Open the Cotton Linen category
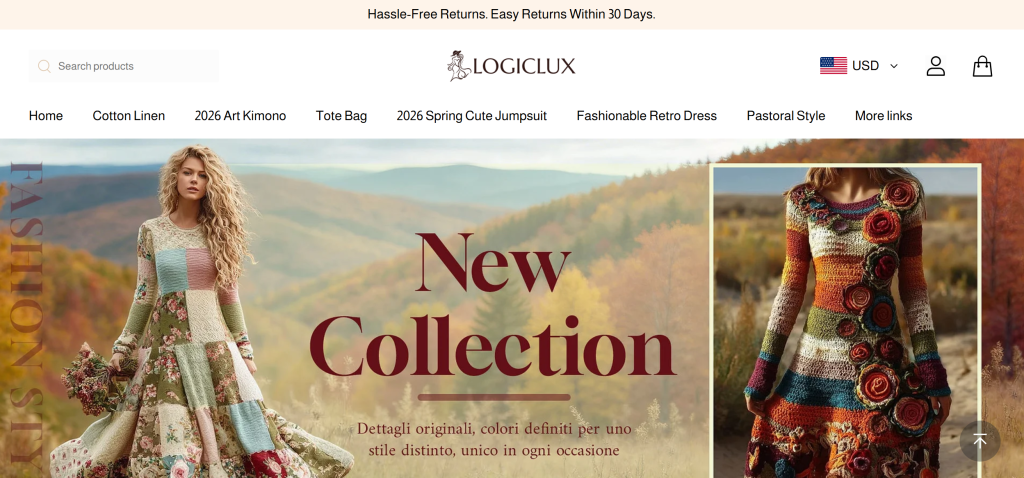This screenshot has width=1024, height=478. (x=129, y=116)
